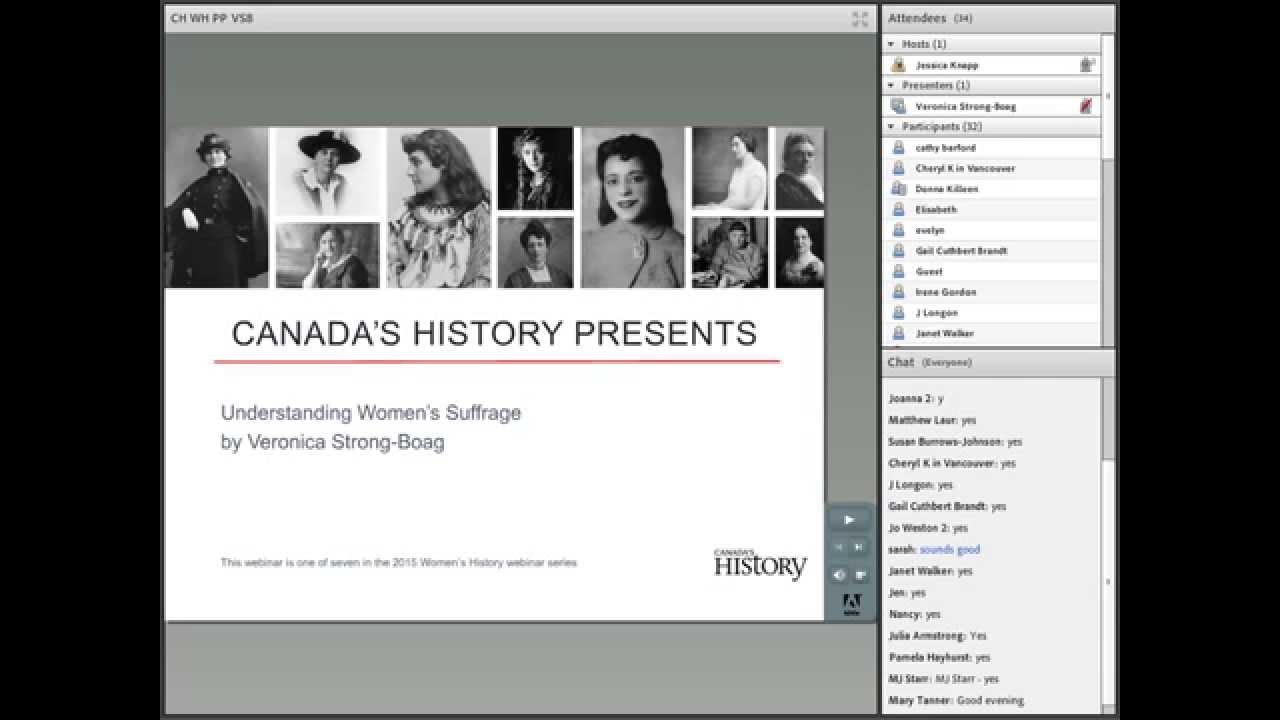Click Jessica Knapp's status icon on the right
Screen dimensions: 1280x720
1086,65
